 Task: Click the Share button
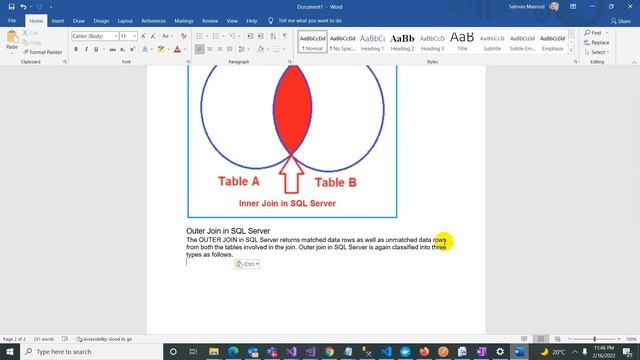click(620, 21)
